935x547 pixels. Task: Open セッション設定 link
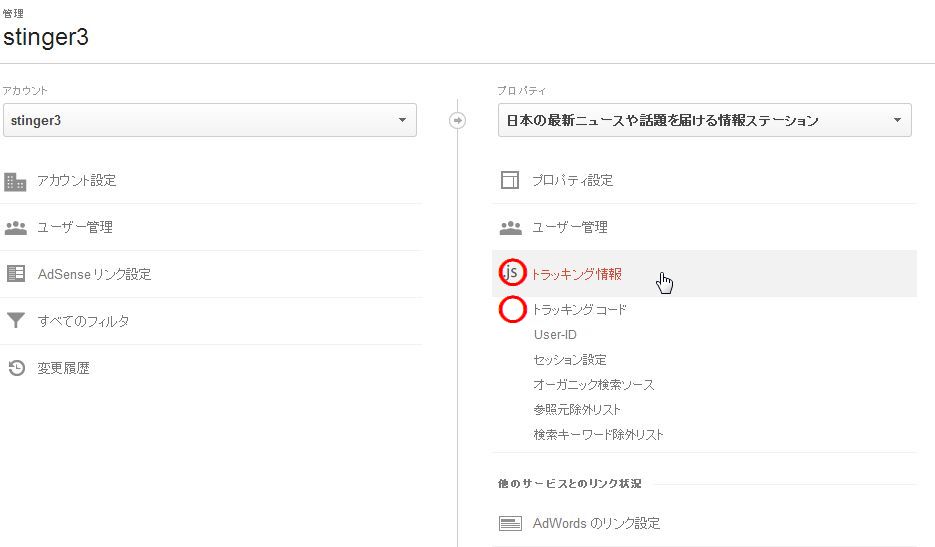[x=569, y=360]
